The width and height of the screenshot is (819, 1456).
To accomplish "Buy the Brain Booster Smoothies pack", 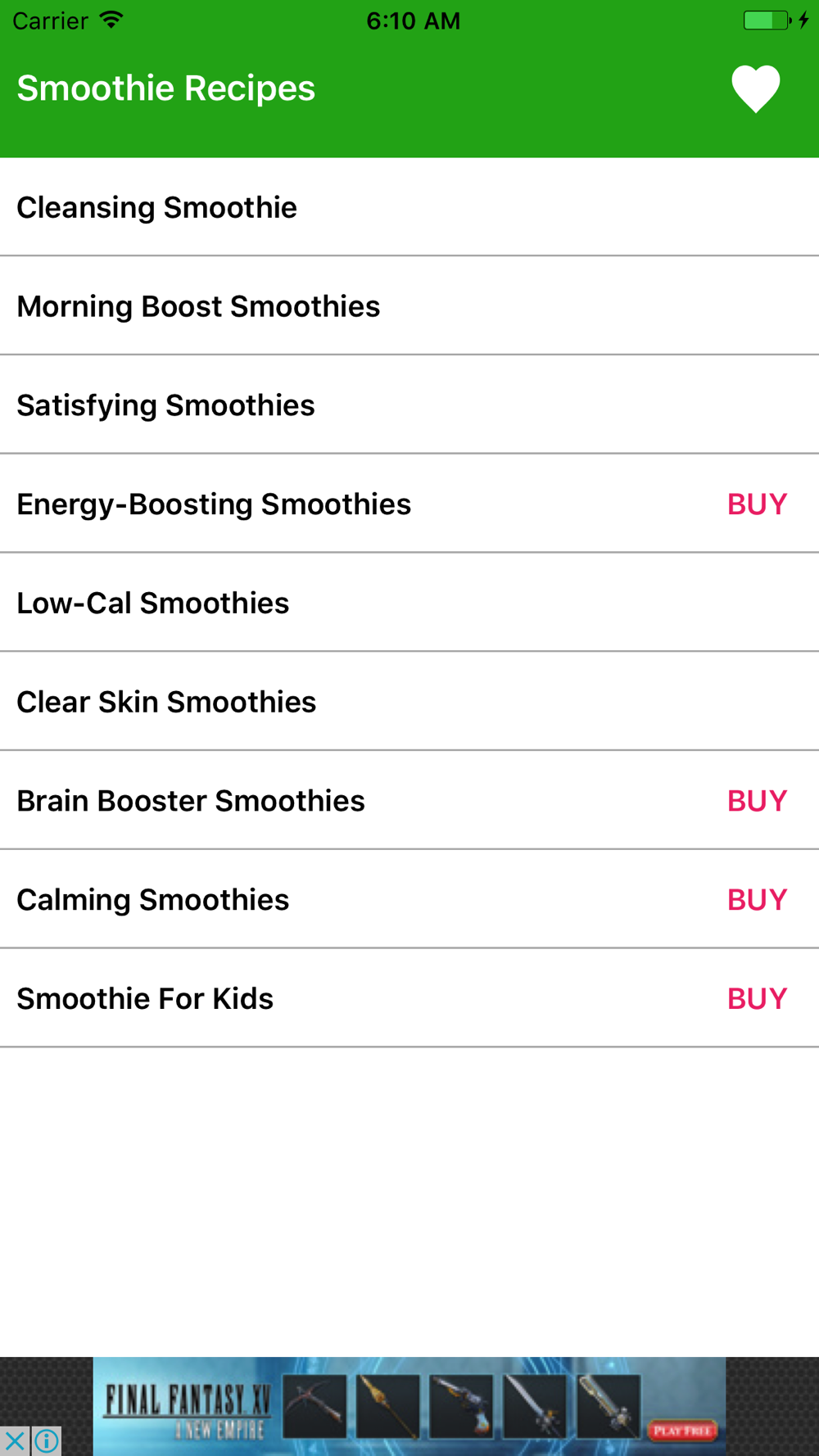I will pyautogui.click(x=757, y=801).
